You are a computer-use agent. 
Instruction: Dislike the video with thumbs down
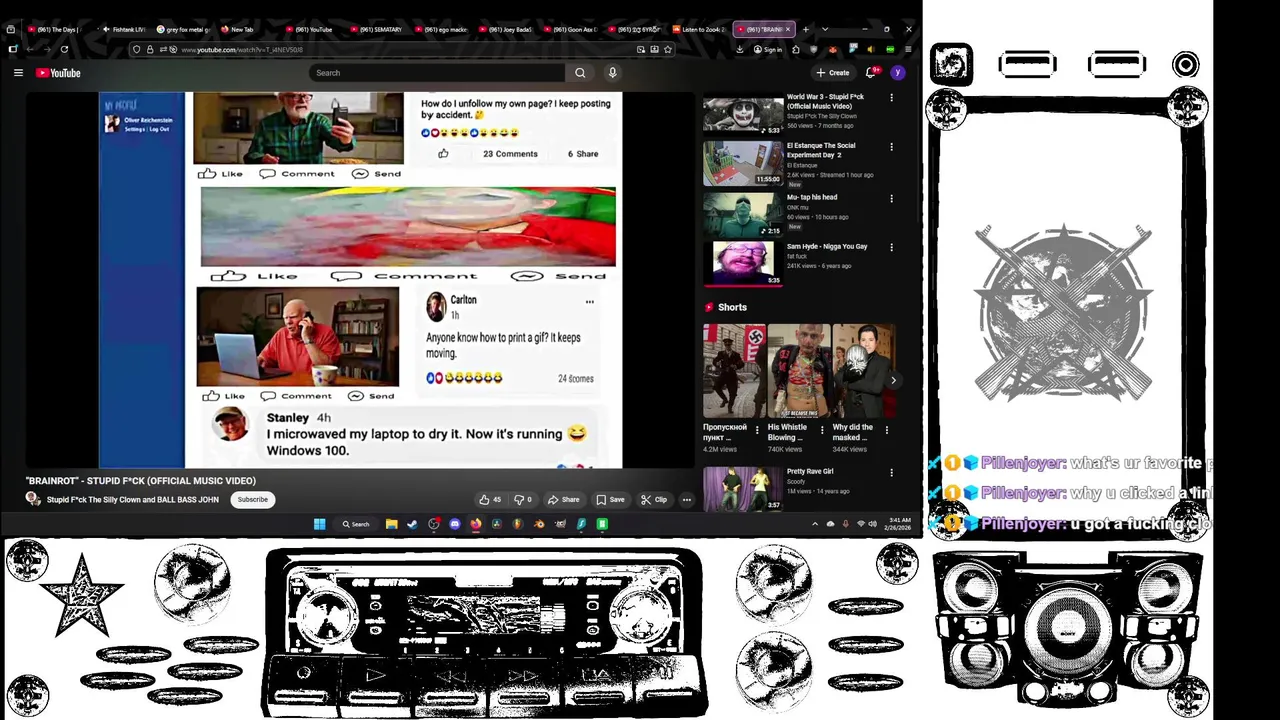coord(523,499)
